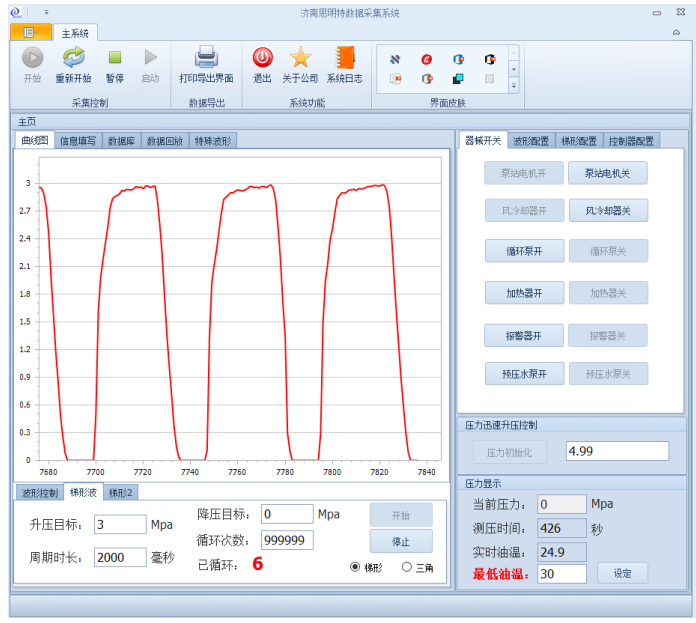Expand the 界面皮肤 skin gallery dropdown
This screenshot has height=623, width=696.
click(x=514, y=86)
